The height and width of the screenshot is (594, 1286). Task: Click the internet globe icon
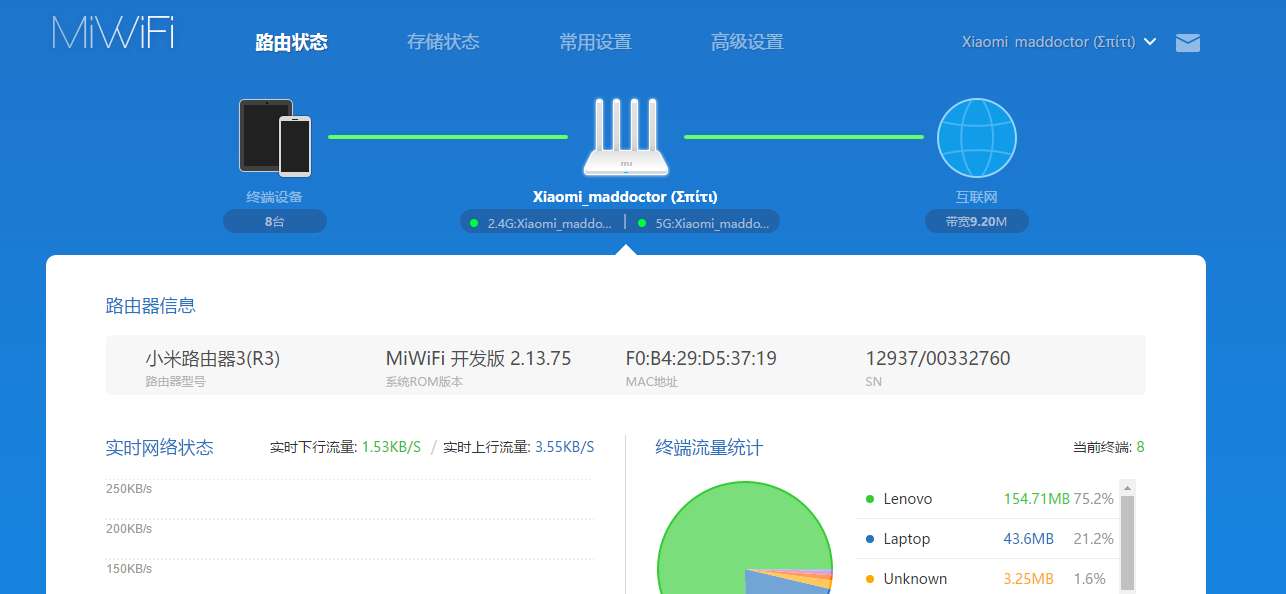coord(976,138)
